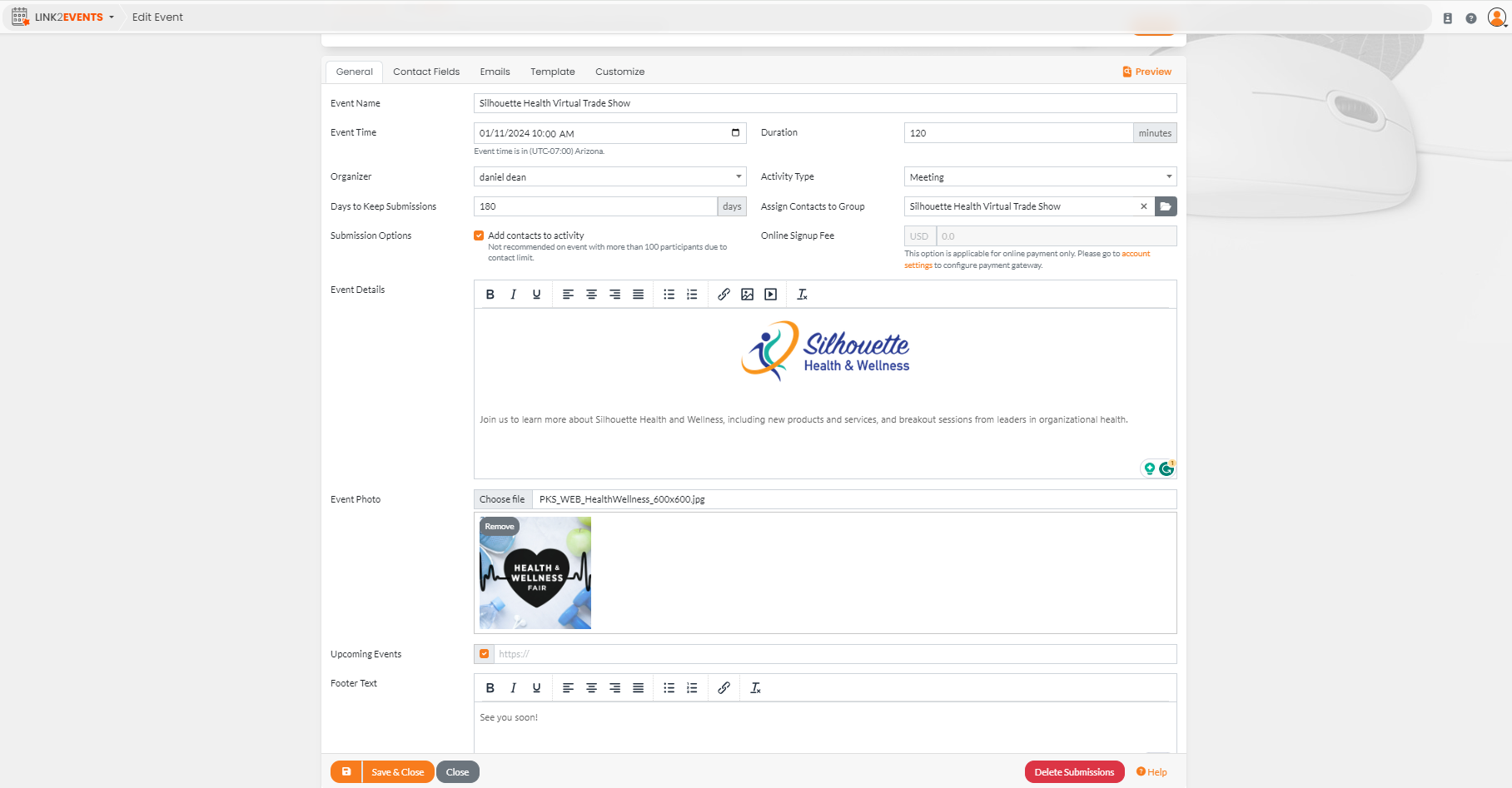Toggle bold in Footer Text toolbar
1512x788 pixels.
[490, 688]
